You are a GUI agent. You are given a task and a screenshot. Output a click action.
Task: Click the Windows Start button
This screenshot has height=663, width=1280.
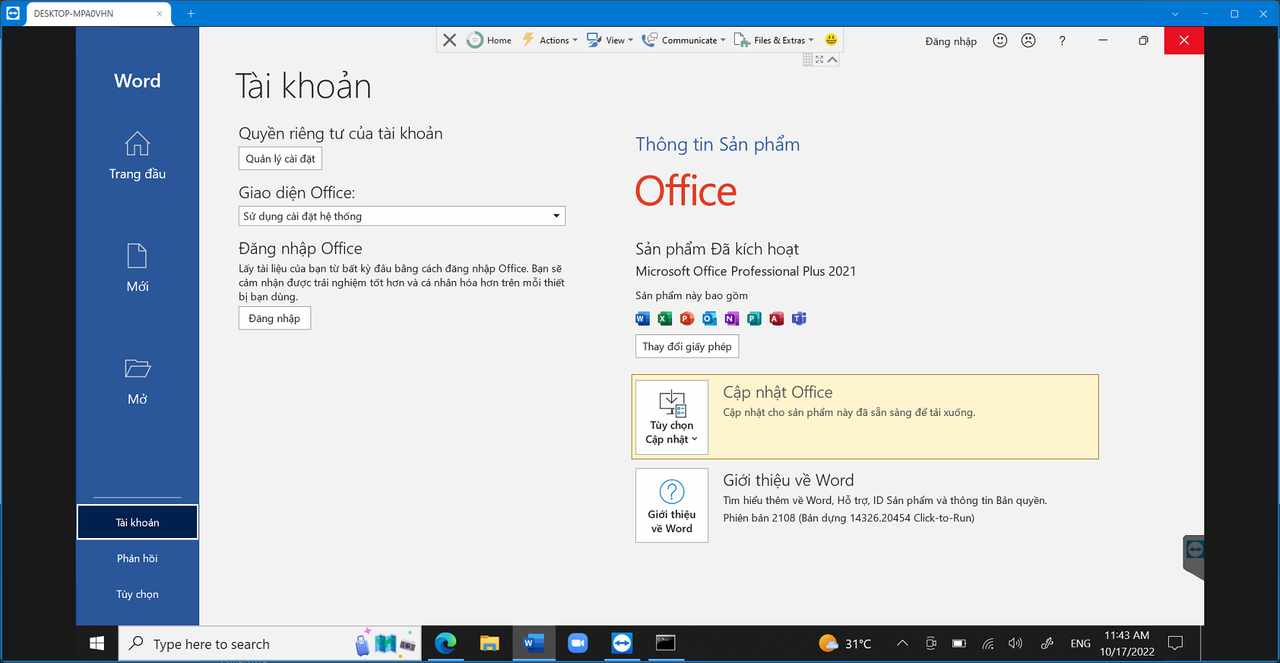coord(97,643)
